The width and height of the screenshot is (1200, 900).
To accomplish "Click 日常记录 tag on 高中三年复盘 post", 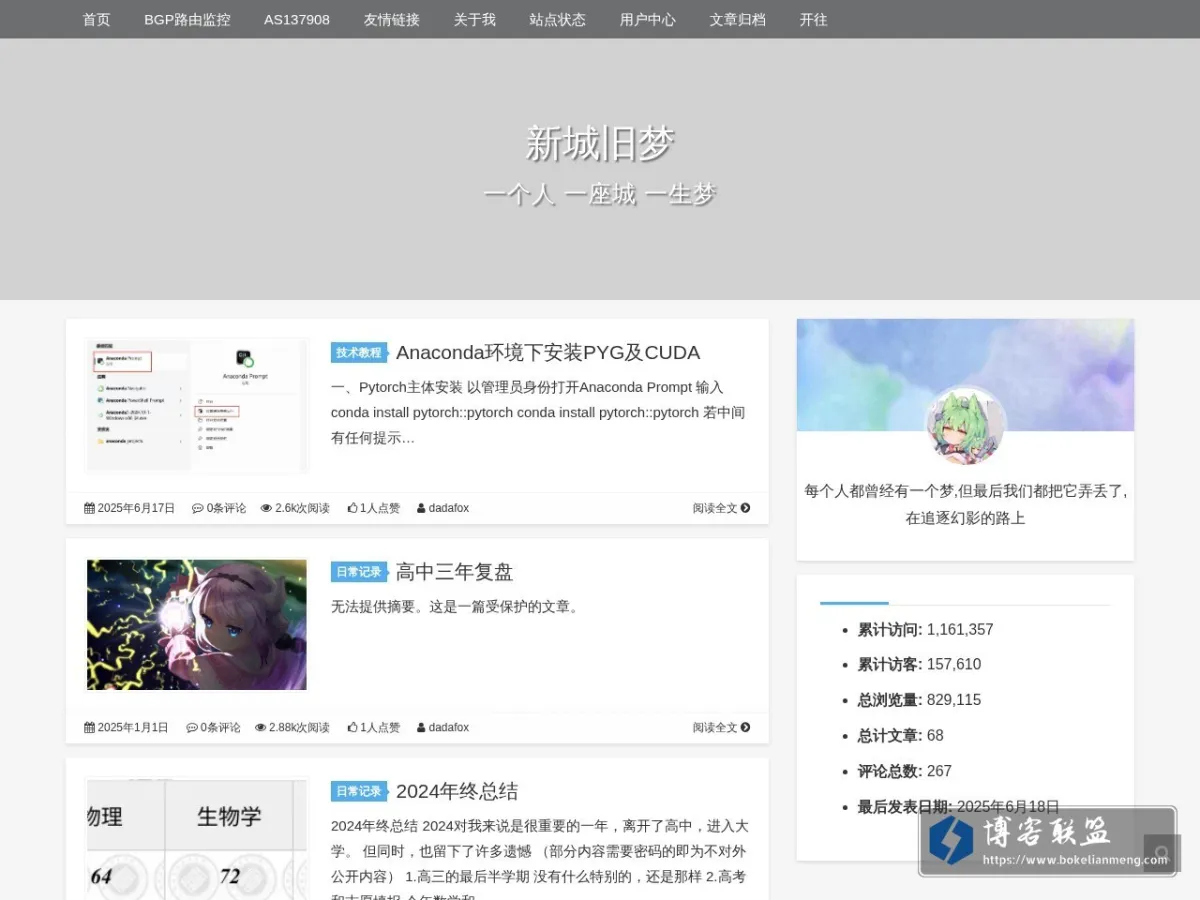I will [359, 572].
